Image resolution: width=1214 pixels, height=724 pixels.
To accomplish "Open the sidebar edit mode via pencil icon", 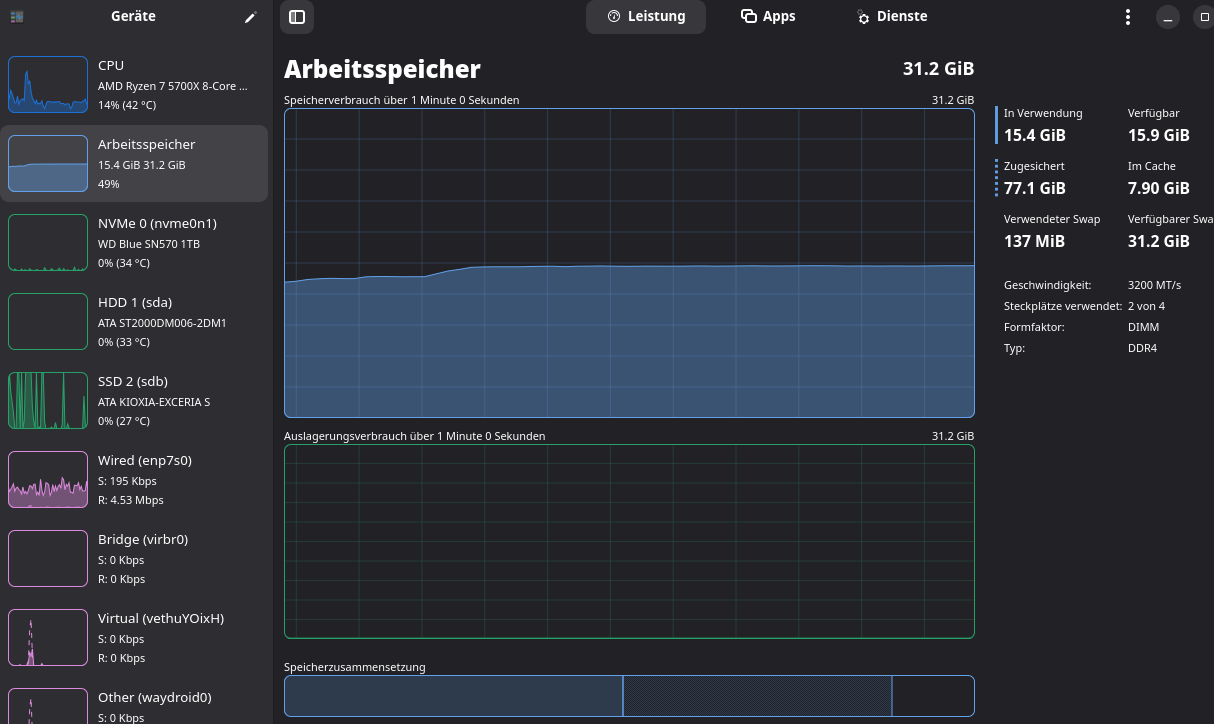I will coord(250,16).
